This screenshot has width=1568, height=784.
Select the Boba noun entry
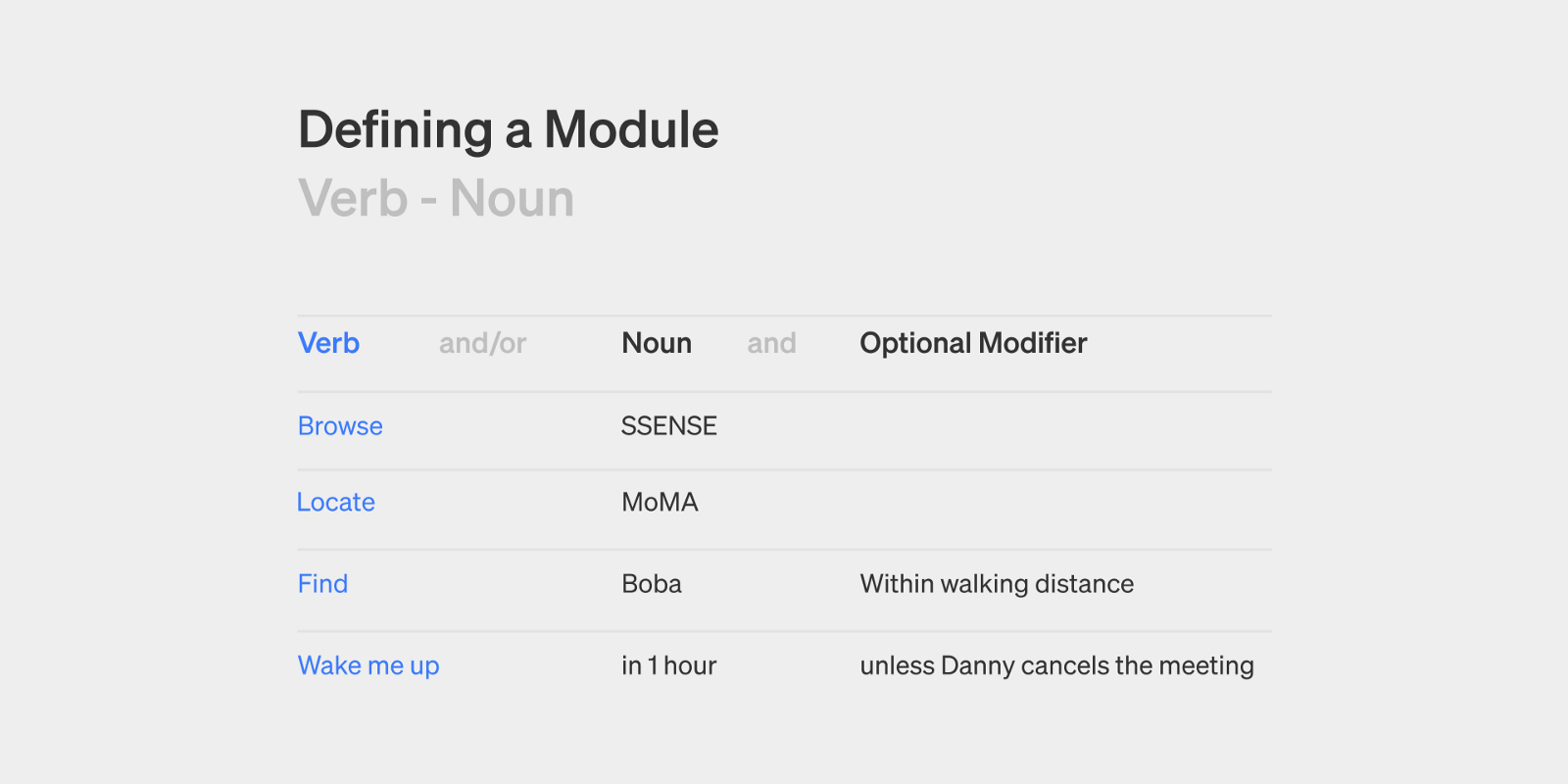pyautogui.click(x=652, y=584)
